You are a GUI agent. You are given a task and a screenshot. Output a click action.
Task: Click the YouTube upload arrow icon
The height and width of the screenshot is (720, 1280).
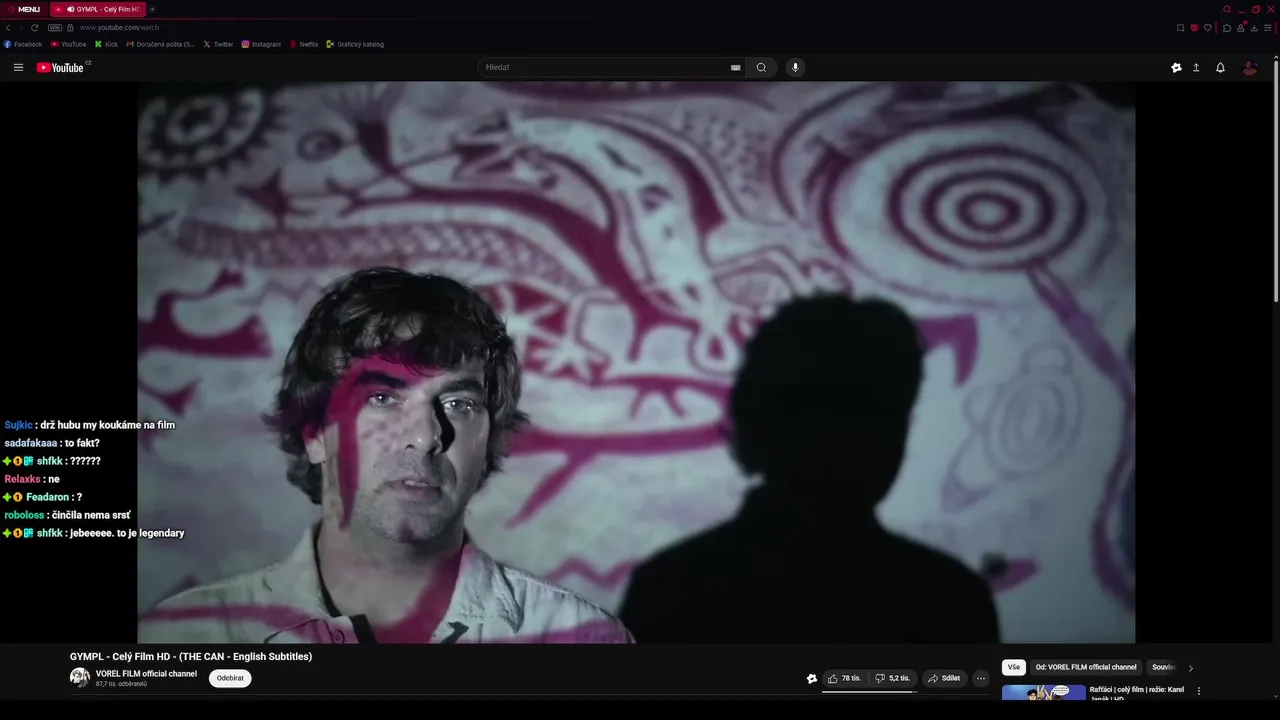[1196, 67]
